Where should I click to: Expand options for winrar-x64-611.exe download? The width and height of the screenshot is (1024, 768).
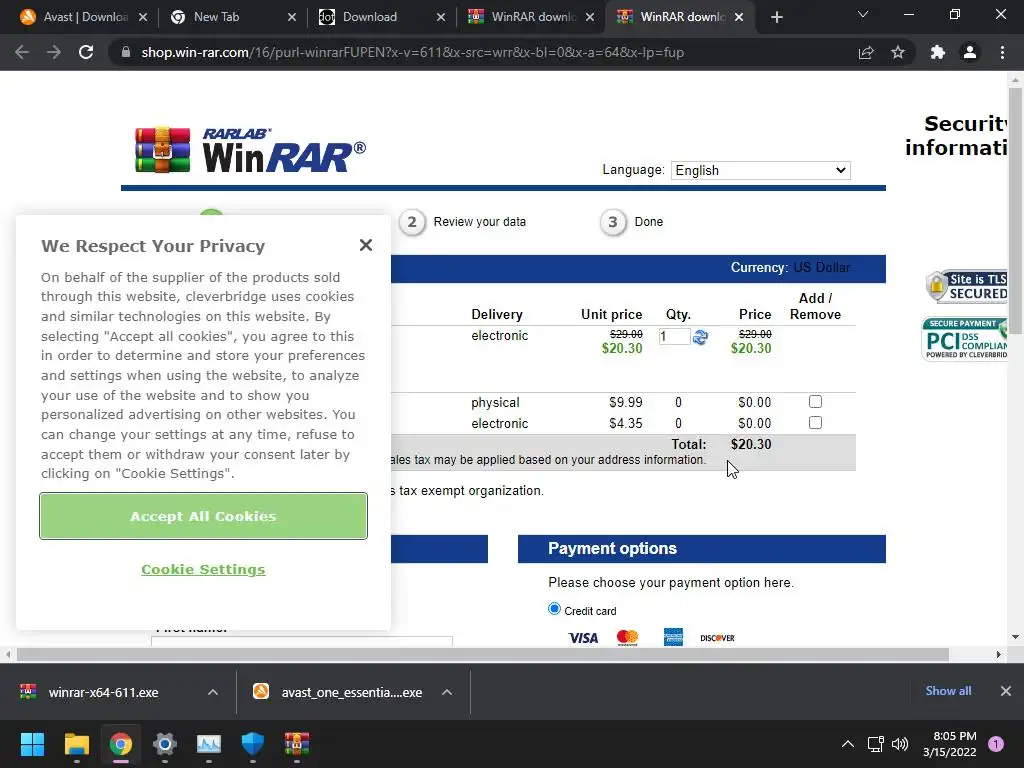click(213, 692)
